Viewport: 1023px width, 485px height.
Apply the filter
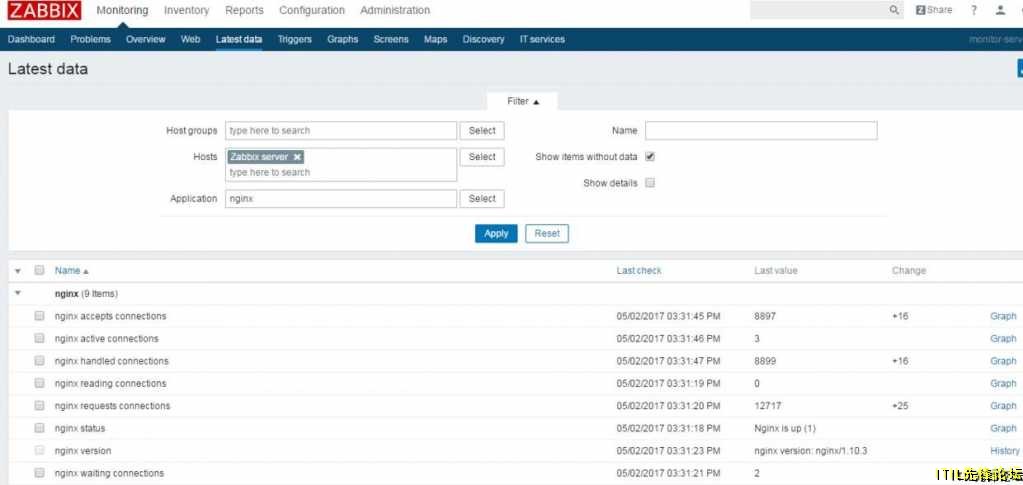[496, 233]
